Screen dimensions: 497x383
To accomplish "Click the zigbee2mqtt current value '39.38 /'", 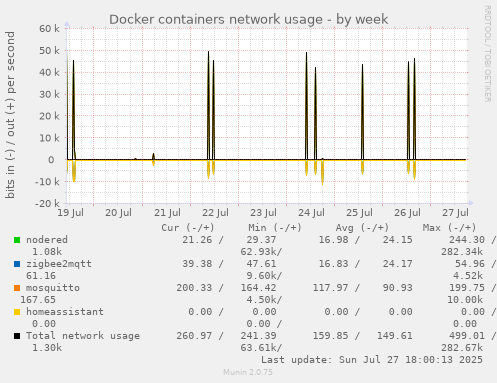I will pyautogui.click(x=203, y=264).
